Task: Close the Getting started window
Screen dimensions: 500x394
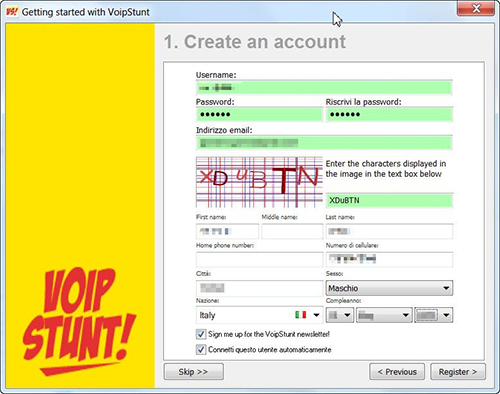Action: click(476, 9)
